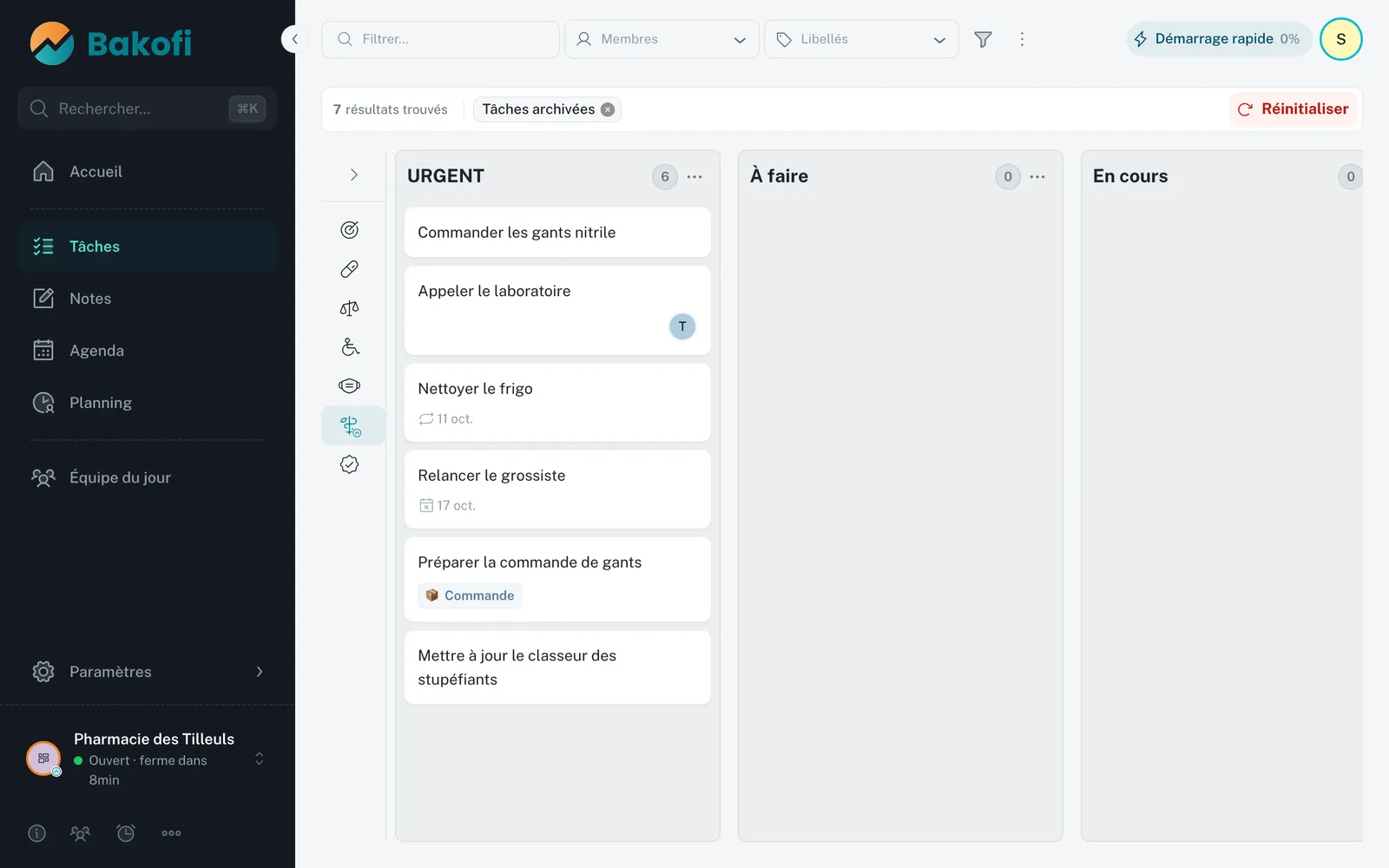Collapse the sidebar with the chevron button
1389x868 pixels.
point(295,39)
